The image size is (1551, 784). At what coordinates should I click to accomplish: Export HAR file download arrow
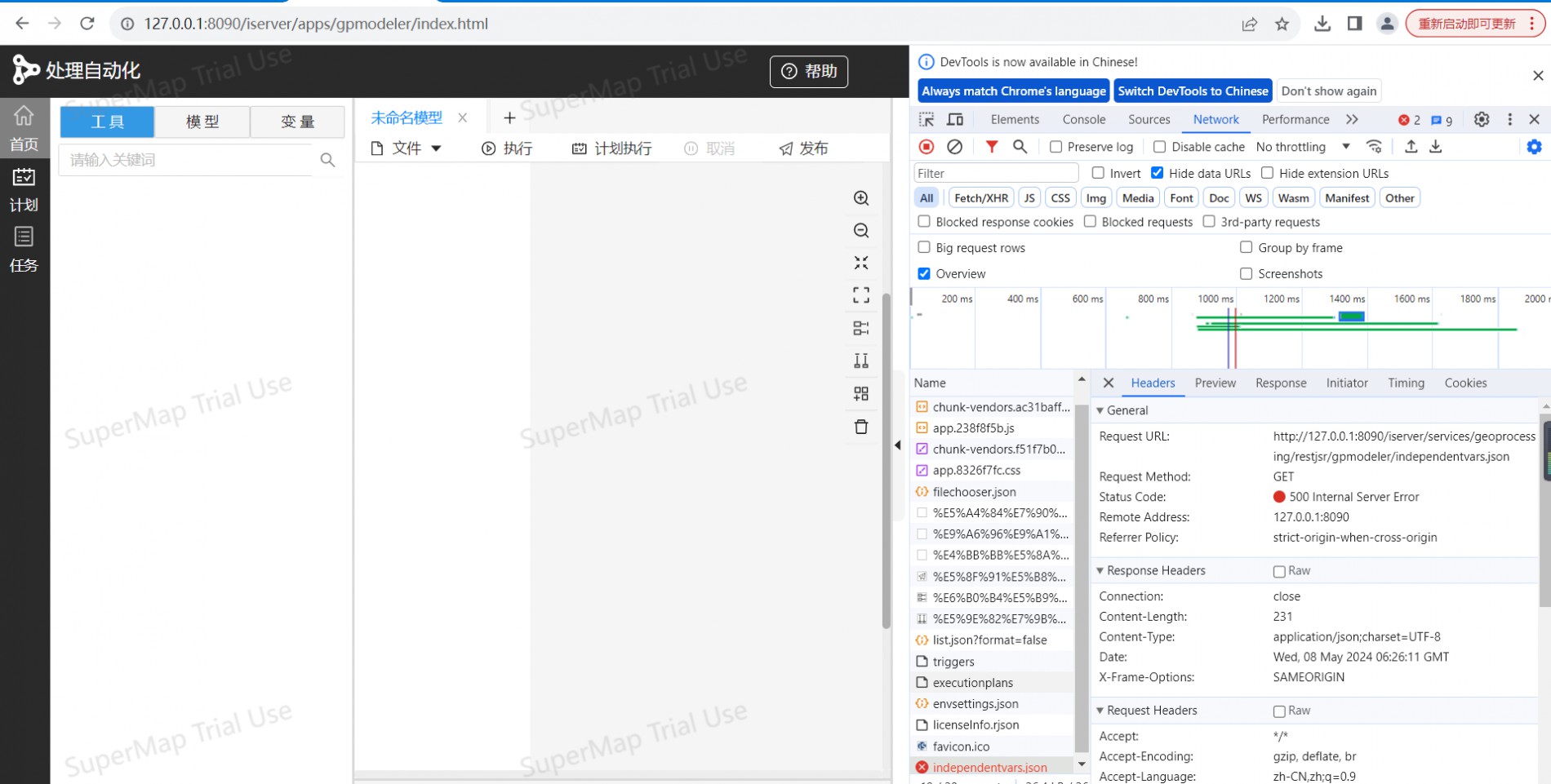[1436, 147]
